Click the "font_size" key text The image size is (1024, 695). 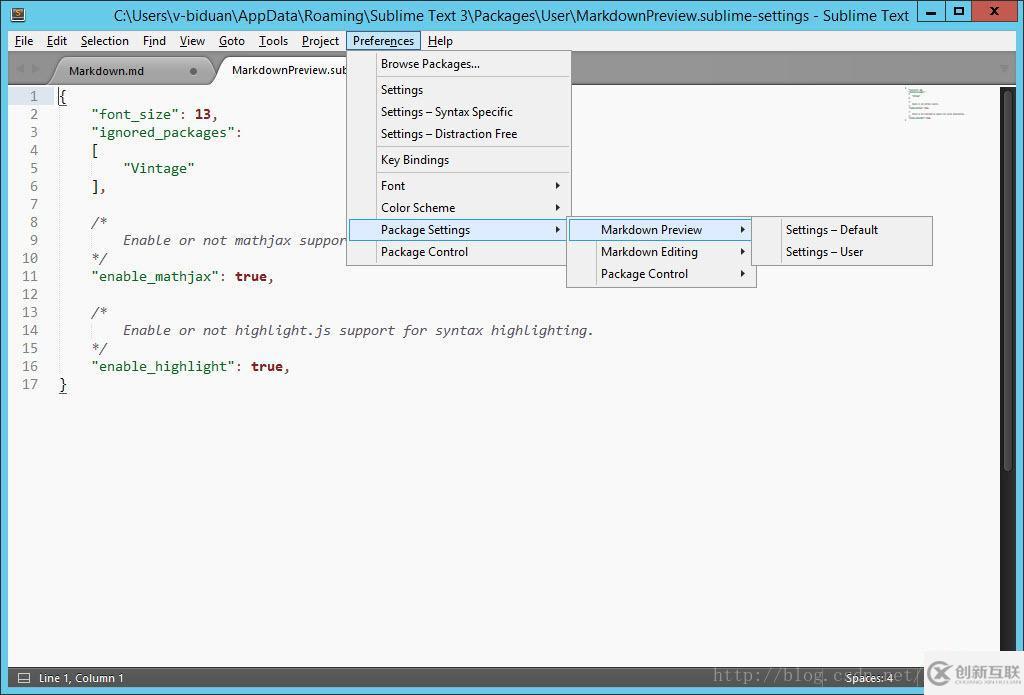pyautogui.click(x=135, y=114)
